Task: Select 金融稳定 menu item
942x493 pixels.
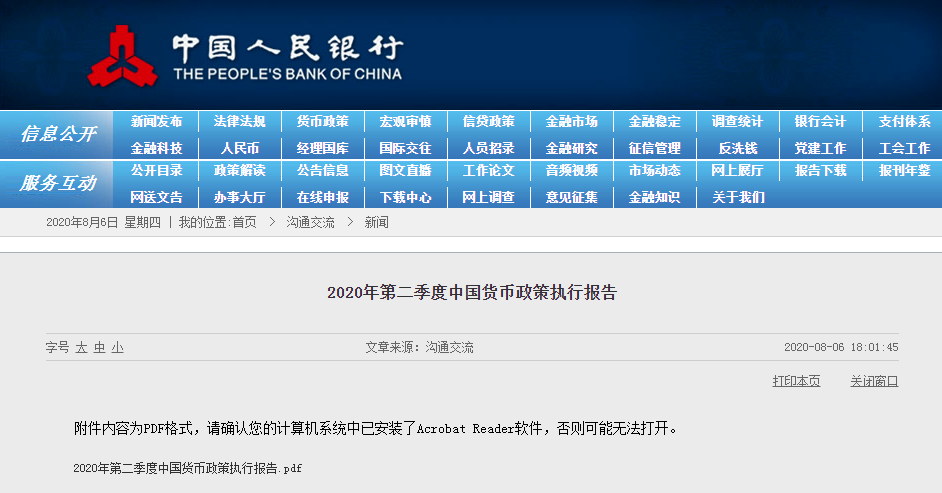Action: click(x=654, y=121)
